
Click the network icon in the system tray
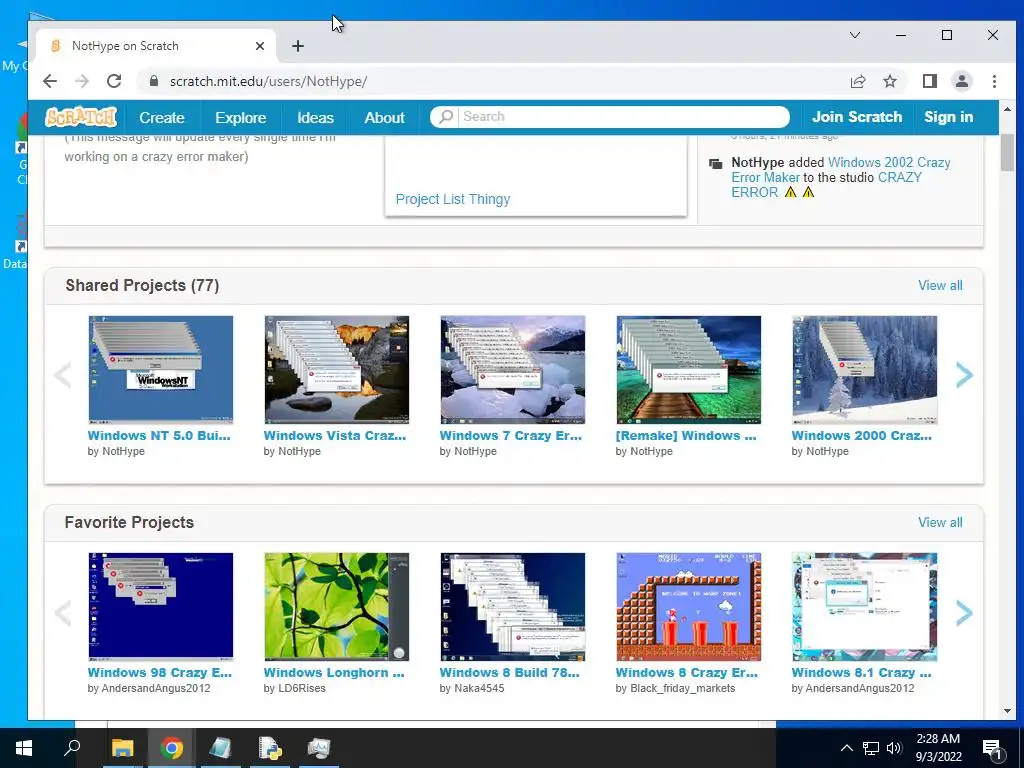(871, 748)
